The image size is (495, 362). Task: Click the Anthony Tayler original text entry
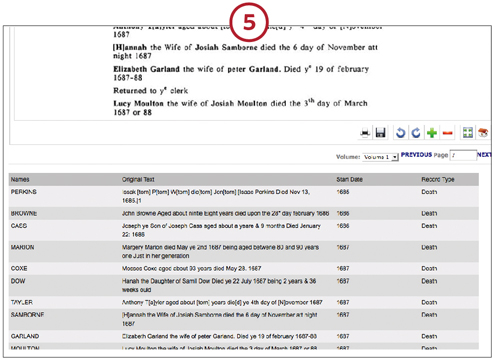click(222, 303)
